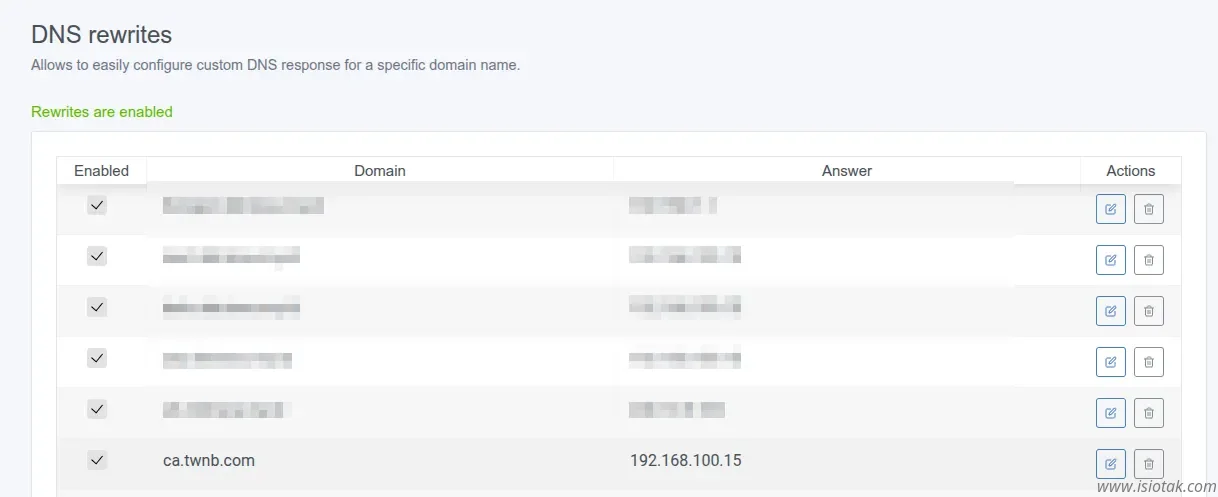
Task: Open the edit icon of the second table row
Action: [1111, 260]
